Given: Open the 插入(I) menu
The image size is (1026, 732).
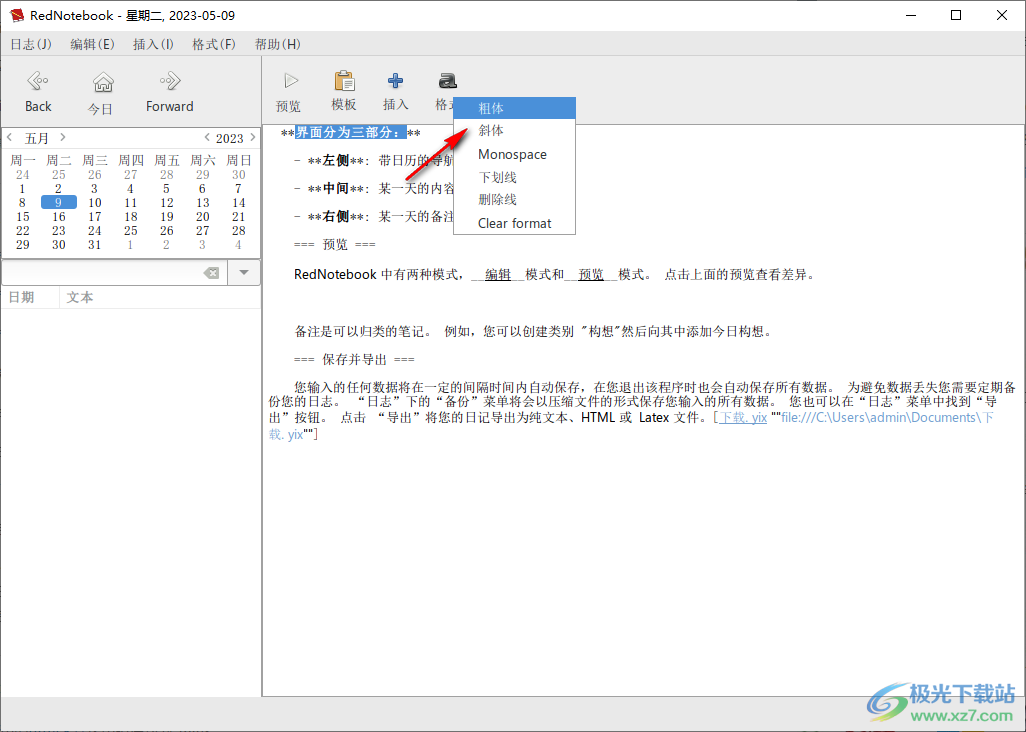Looking at the screenshot, I should point(153,44).
